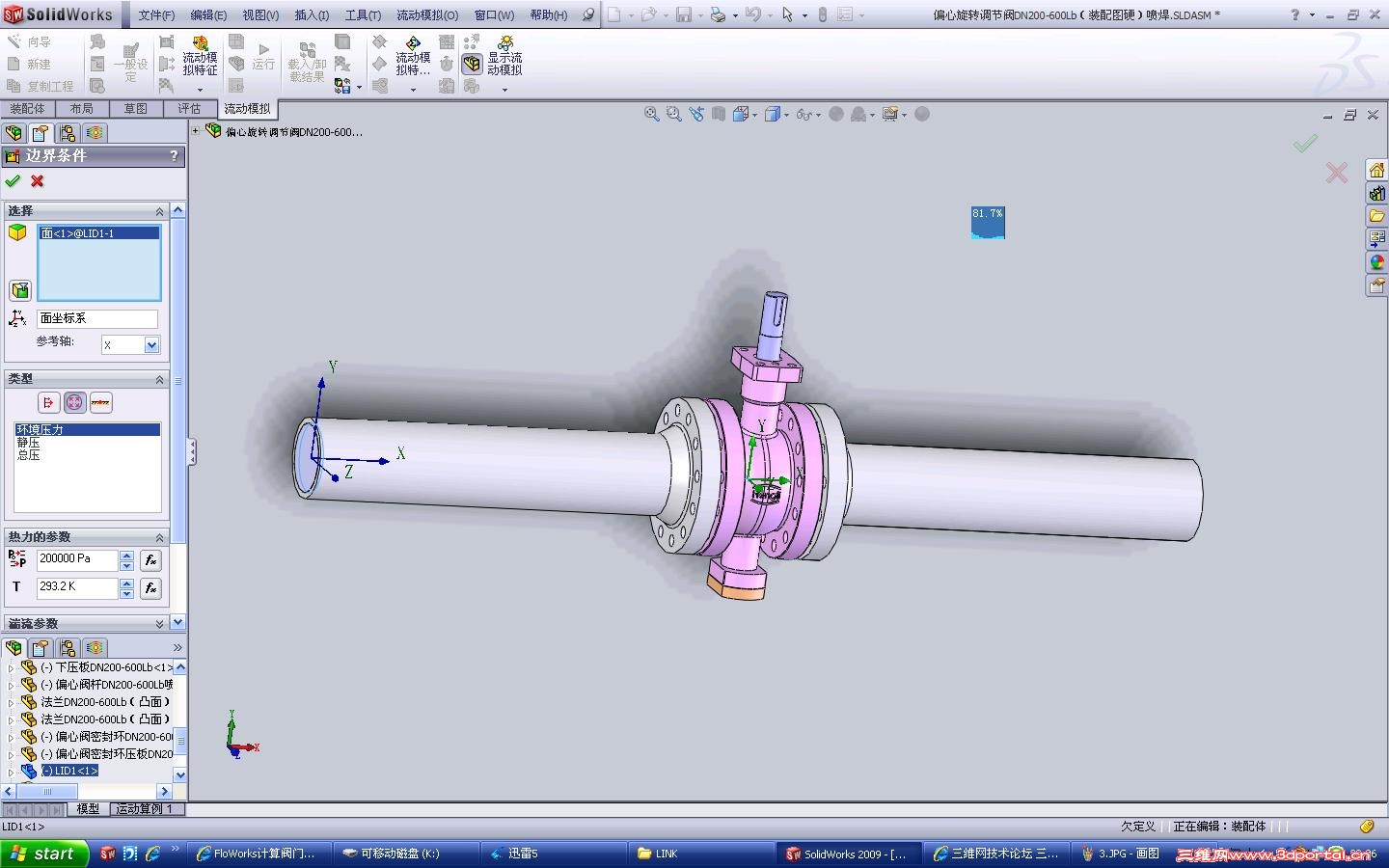The height and width of the screenshot is (868, 1389).
Task: Click the face filter icon below selection list
Action: tap(19, 290)
